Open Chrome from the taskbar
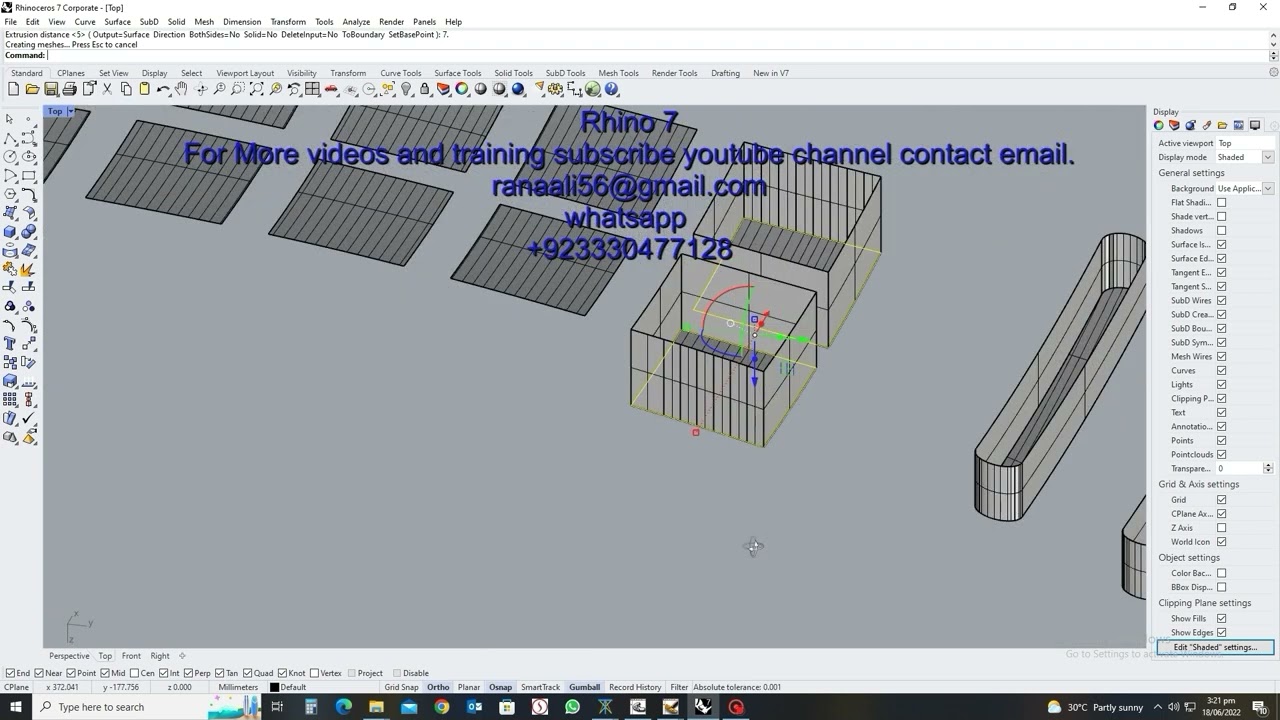Viewport: 1280px width, 720px height. (x=441, y=707)
